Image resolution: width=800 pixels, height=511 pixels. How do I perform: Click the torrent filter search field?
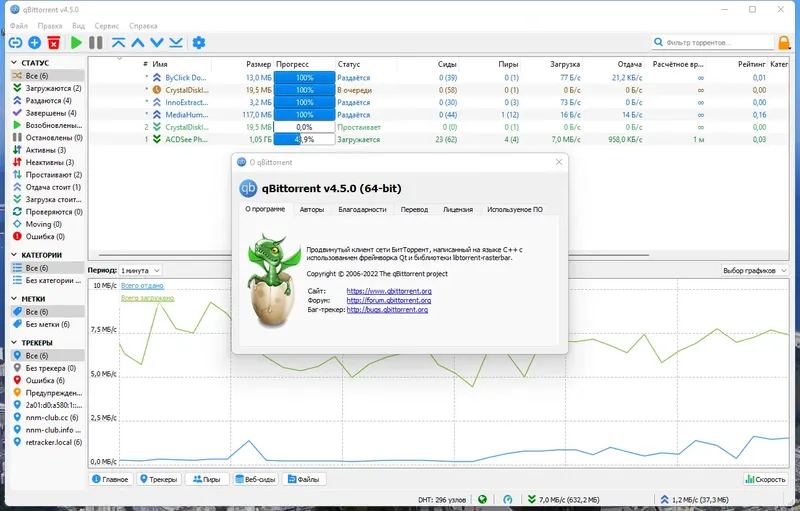point(713,42)
